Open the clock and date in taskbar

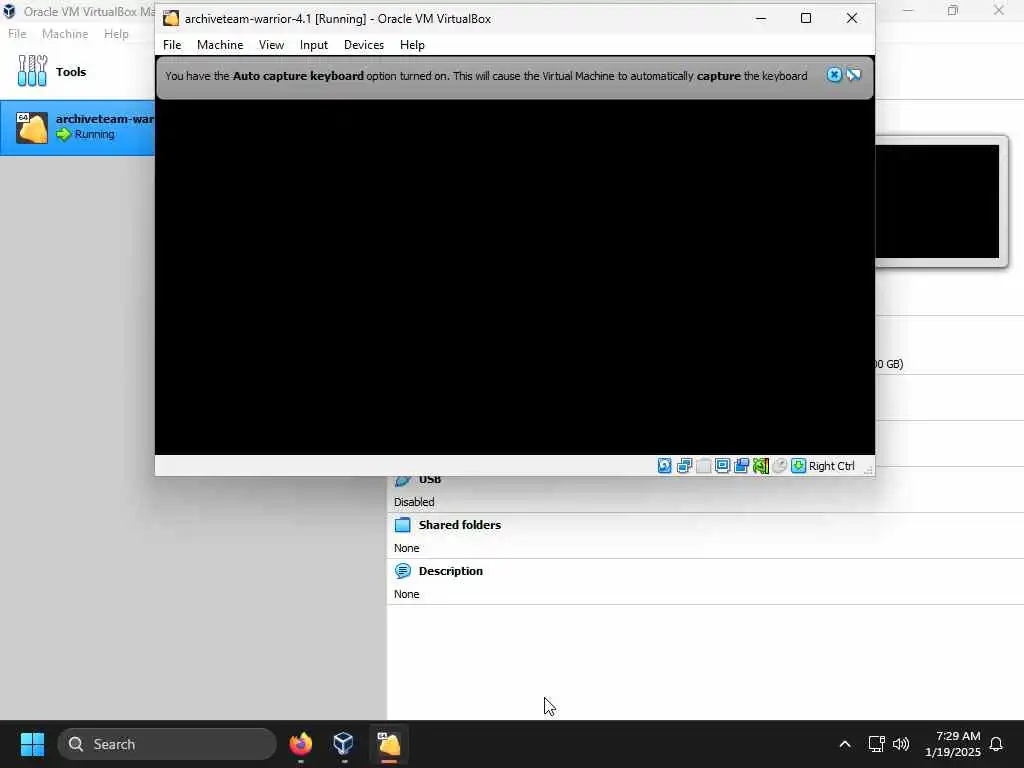(953, 744)
